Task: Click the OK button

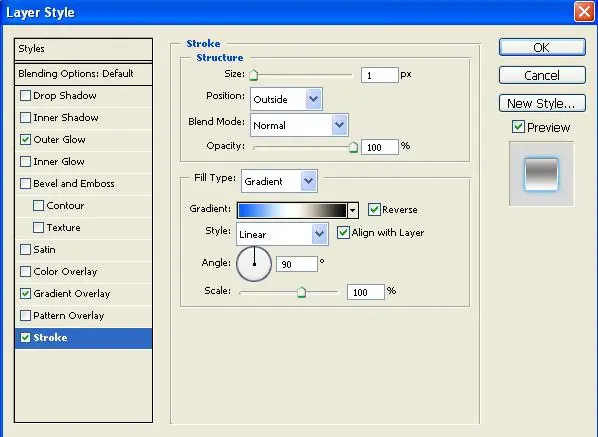Action: coord(542,47)
